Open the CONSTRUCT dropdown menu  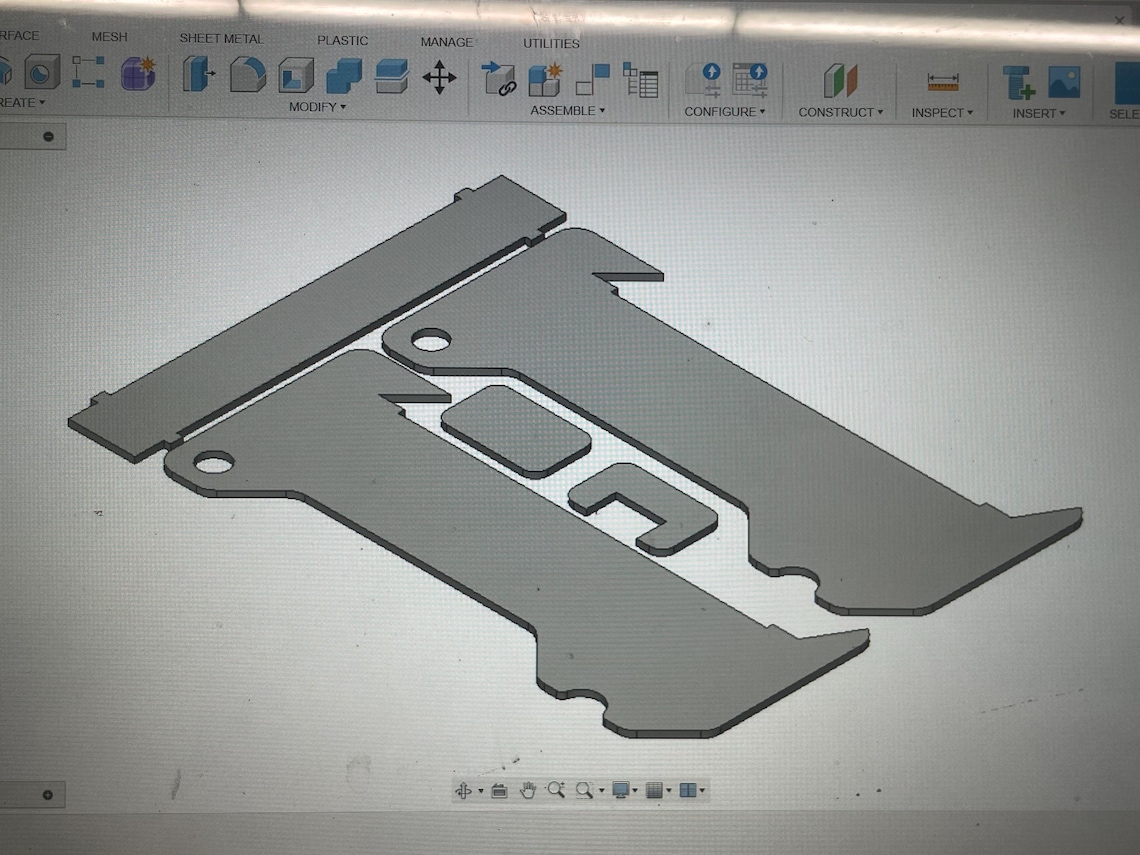pyautogui.click(x=840, y=113)
